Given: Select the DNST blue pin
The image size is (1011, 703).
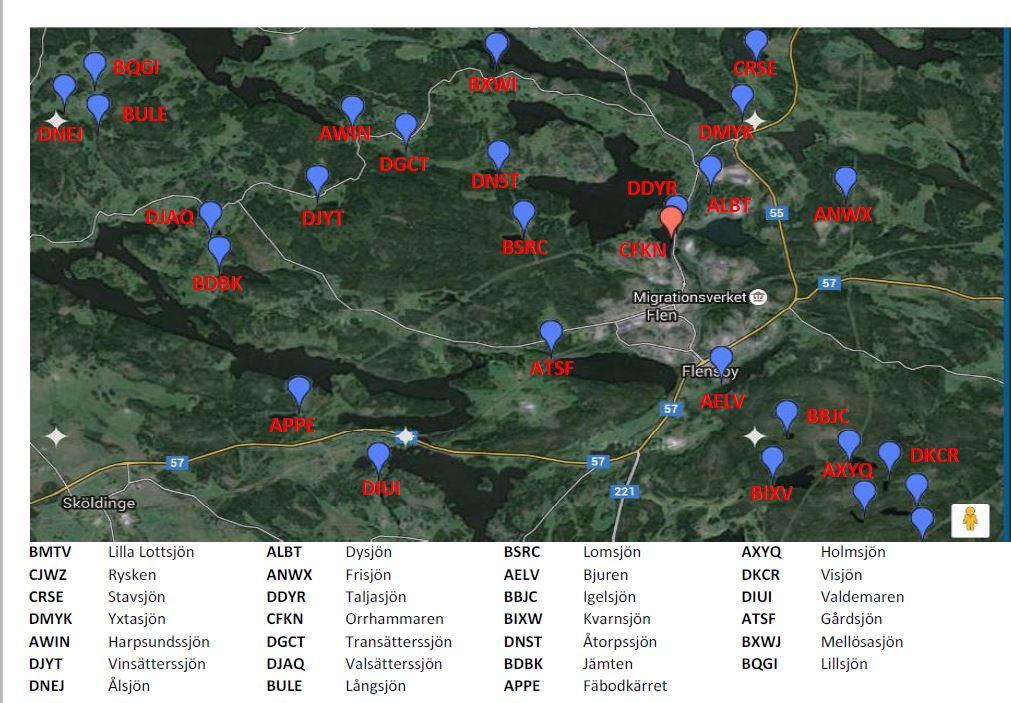Looking at the screenshot, I should [498, 155].
